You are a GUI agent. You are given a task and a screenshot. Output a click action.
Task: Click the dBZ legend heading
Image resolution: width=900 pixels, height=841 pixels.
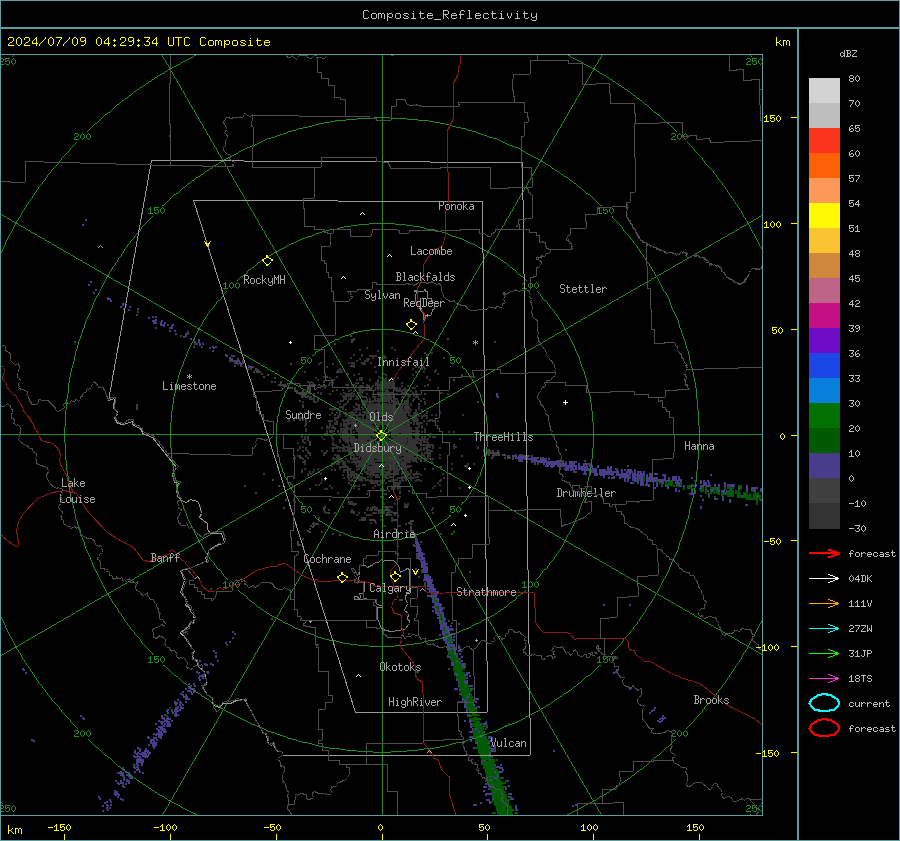tap(848, 53)
